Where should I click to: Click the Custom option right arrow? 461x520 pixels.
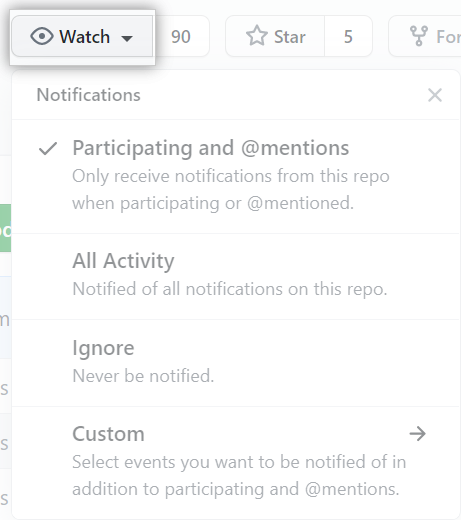pos(418,434)
